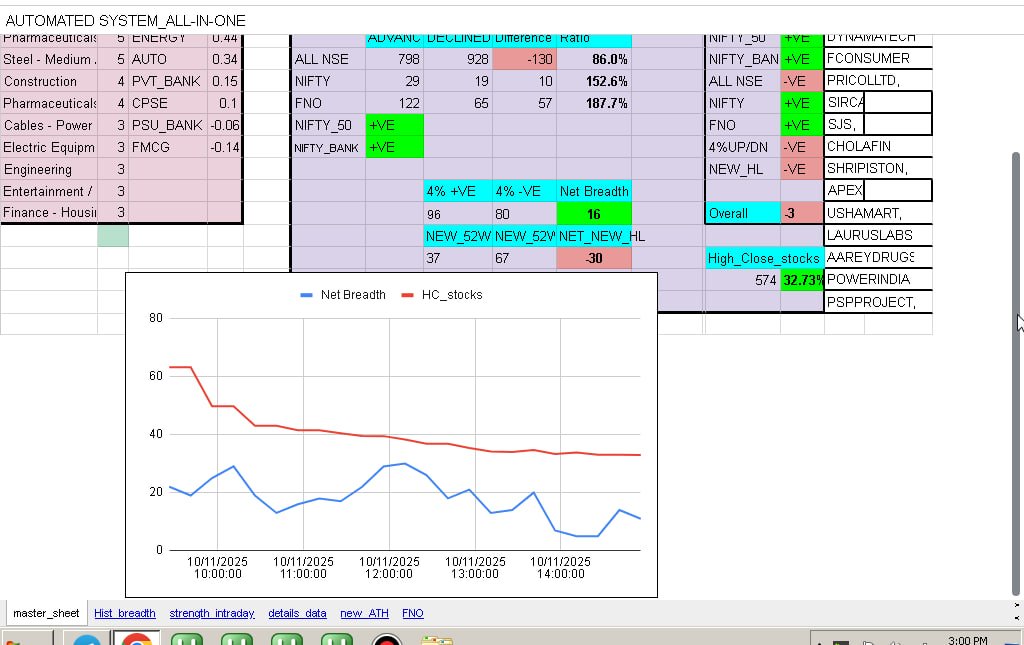Click the Finance - Housing industry cell
Image resolution: width=1024 pixels, height=645 pixels.
tap(49, 212)
